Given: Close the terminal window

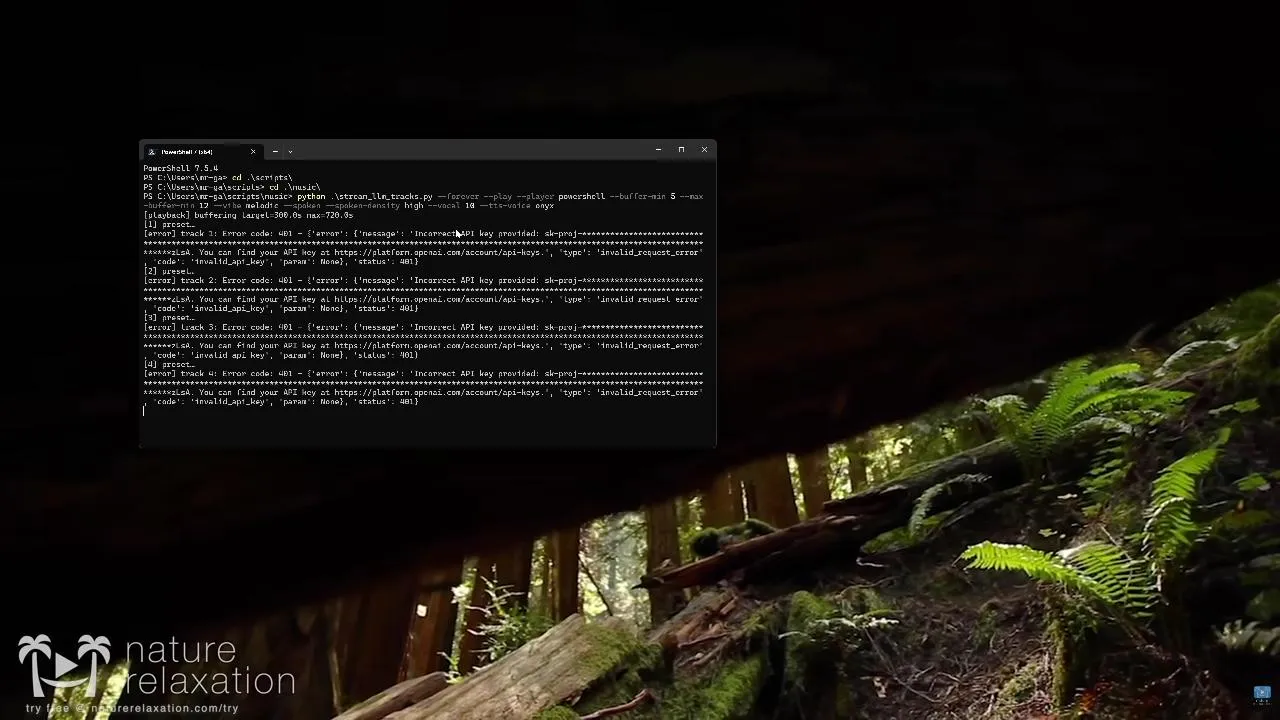Looking at the screenshot, I should [704, 150].
